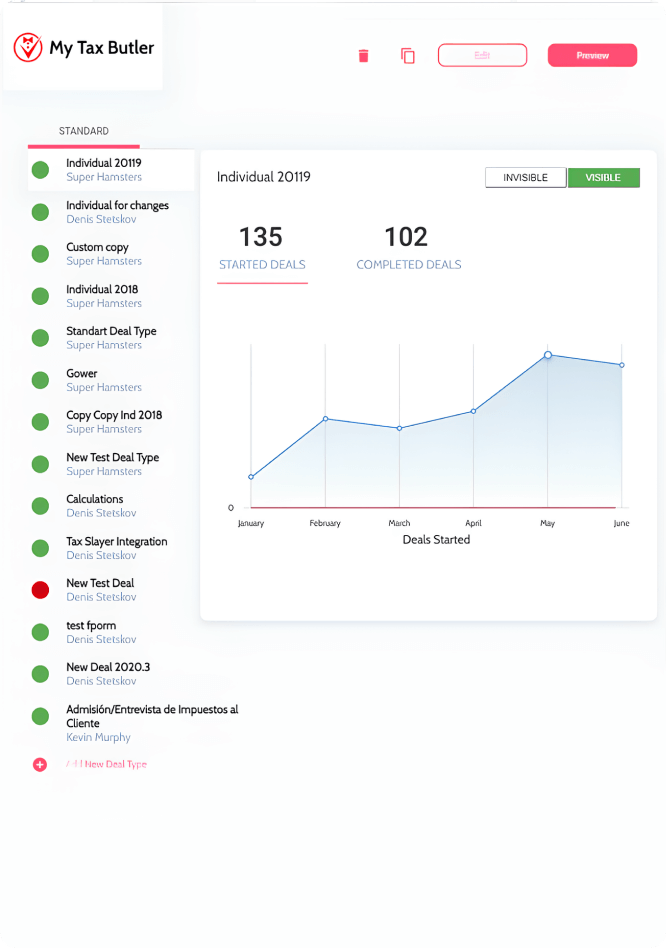Click the Individual 20119 panel heading
Image resolution: width=666 pixels, height=948 pixels.
coord(263,177)
